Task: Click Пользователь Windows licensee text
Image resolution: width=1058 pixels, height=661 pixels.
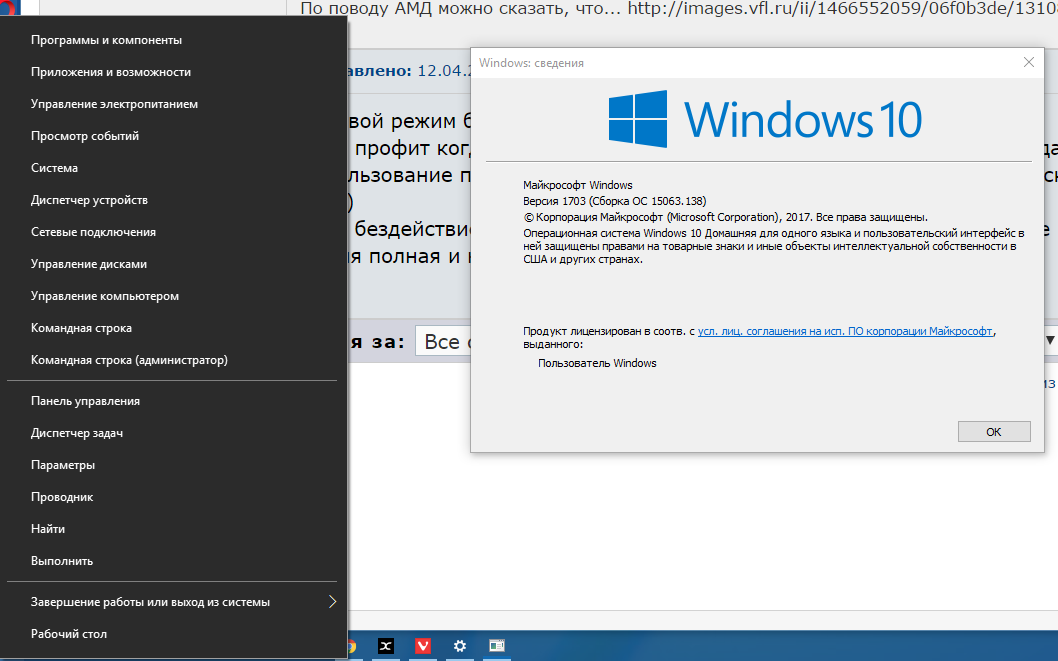Action: 597,364
